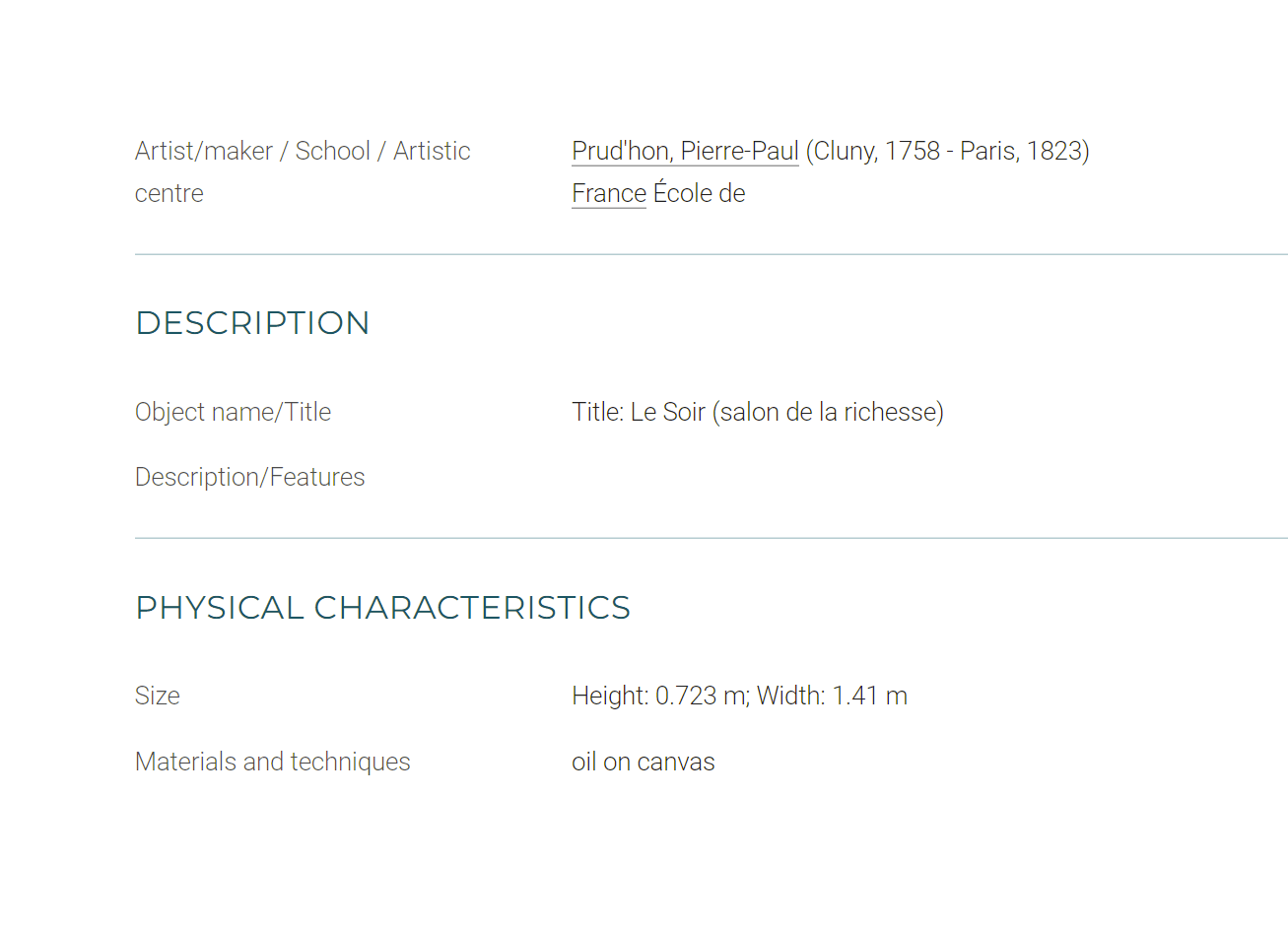Viewport: 1288px width, 930px height.
Task: Click the divider line above DESCRIPTION heading
Action: point(712,254)
